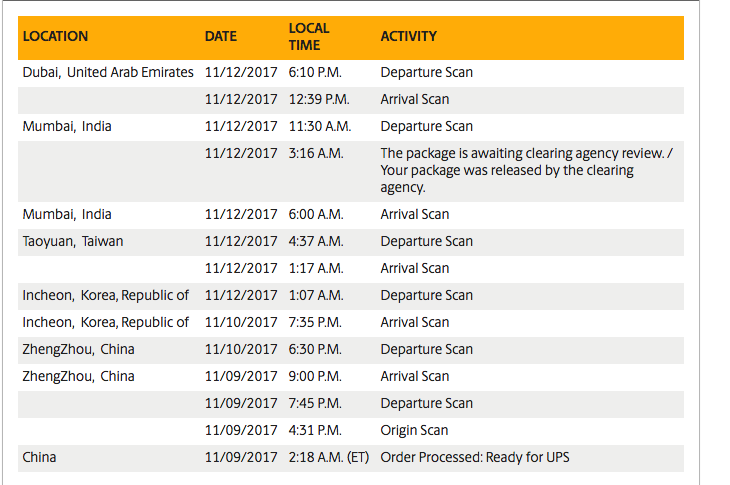Select the Origin Scan activity entry
The image size is (730, 485).
tap(414, 431)
